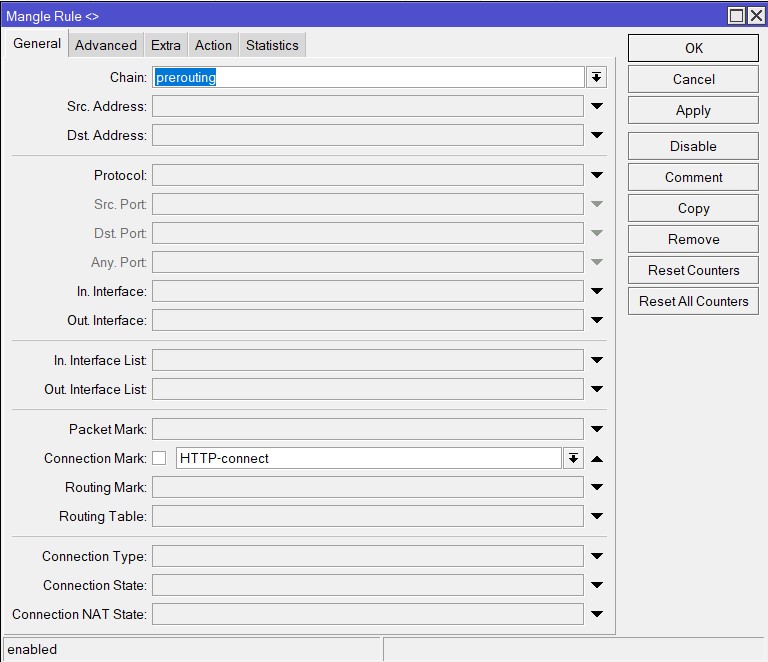
Task: Open the Extra tab
Action: [x=166, y=45]
